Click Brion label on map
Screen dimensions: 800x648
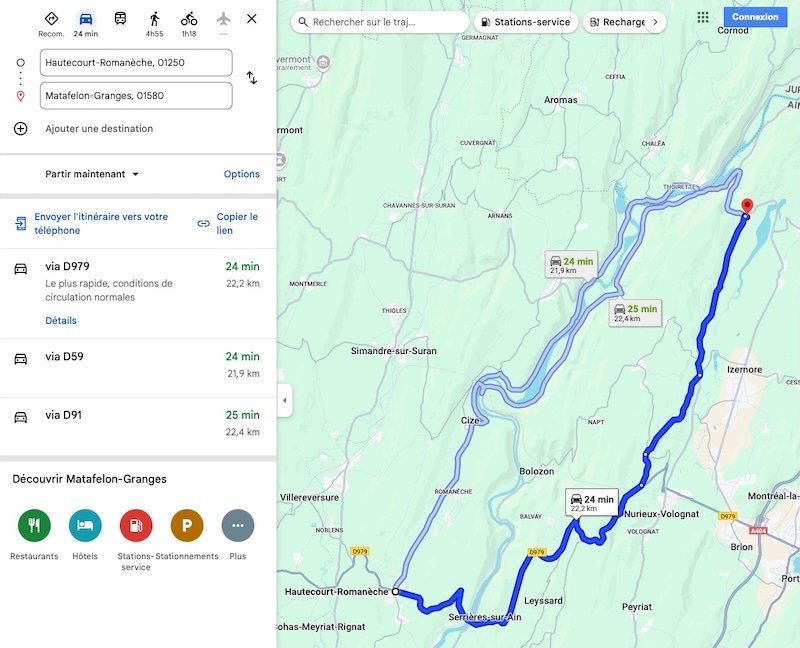pos(741,547)
